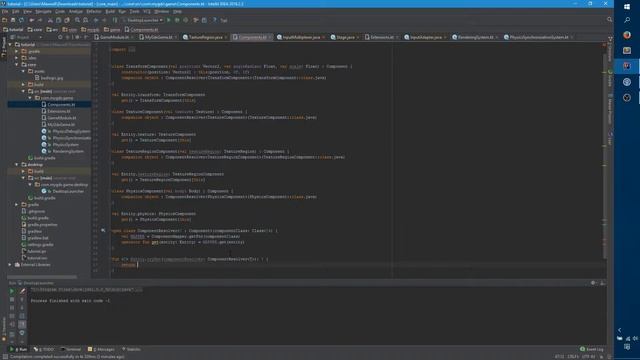Switch to the InputMultiplexer.java editor tab
Viewport: 640px width, 360px height.
coord(300,37)
